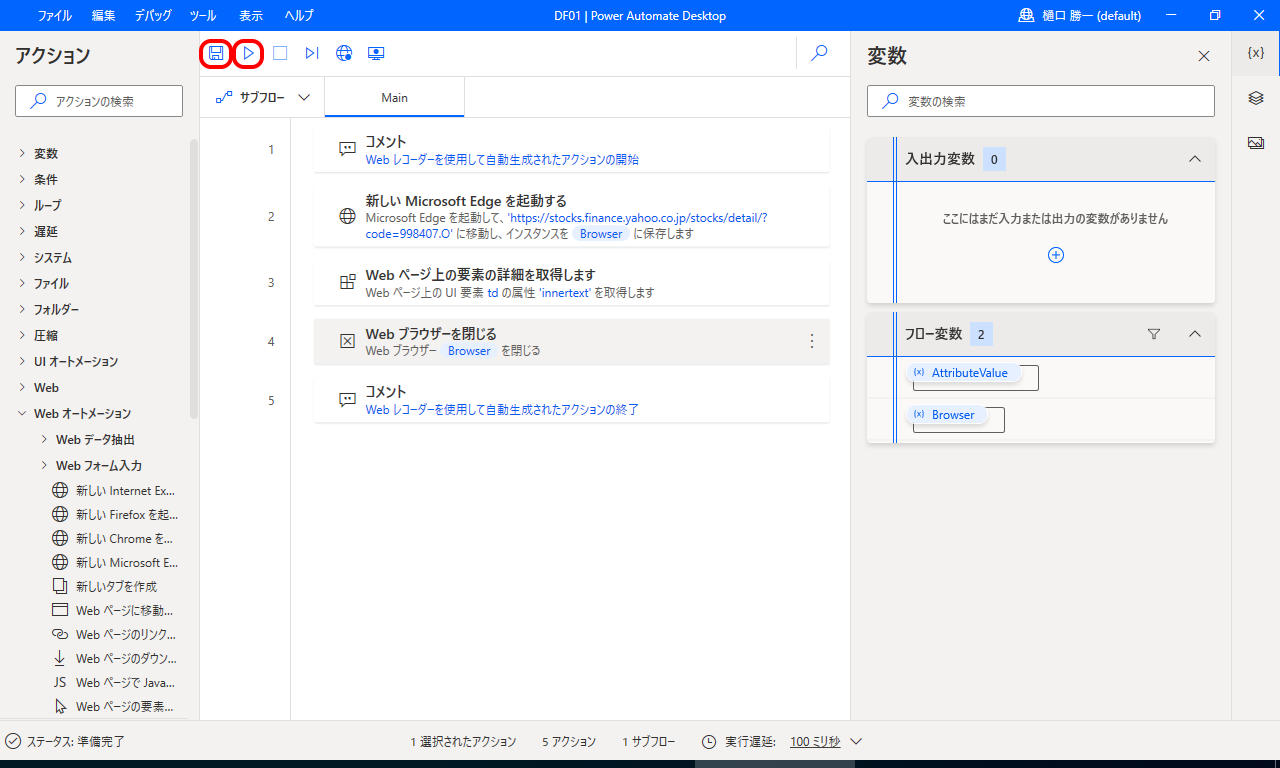This screenshot has width=1280, height=768.
Task: Select the 新しい Microsoft Edge を起動する step
Action: click(571, 216)
